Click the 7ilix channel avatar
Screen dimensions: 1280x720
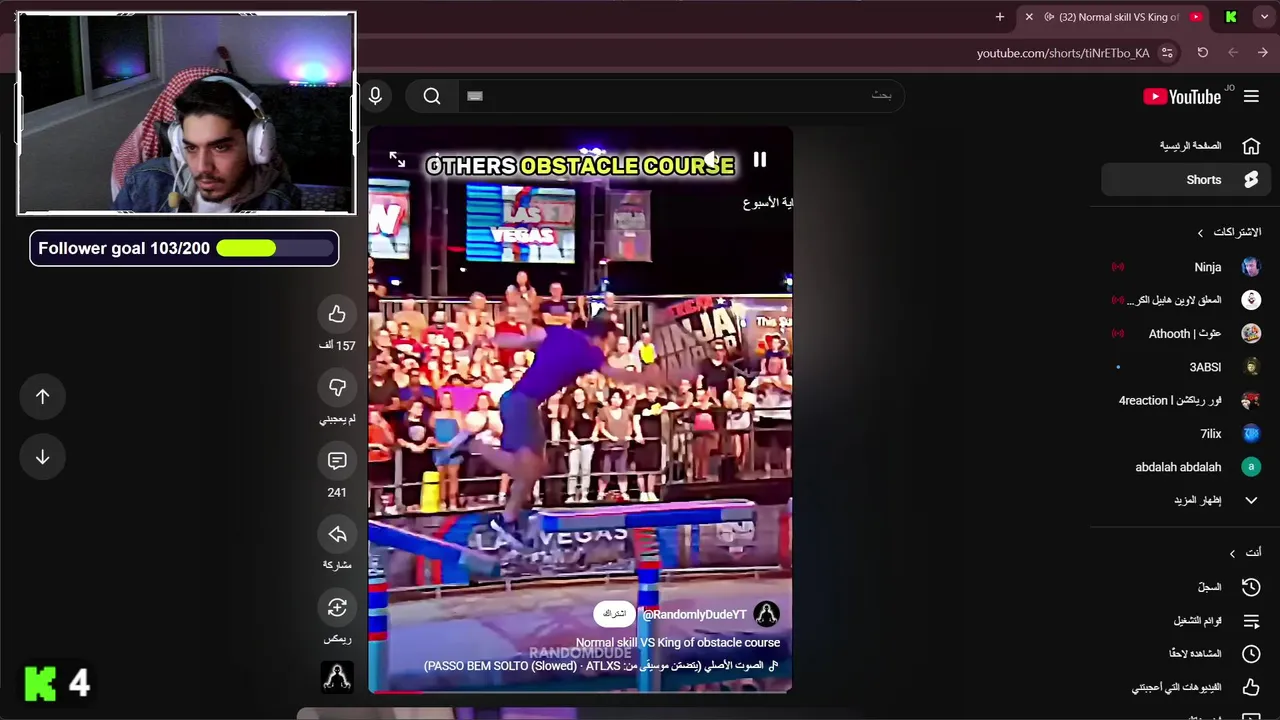click(1251, 434)
